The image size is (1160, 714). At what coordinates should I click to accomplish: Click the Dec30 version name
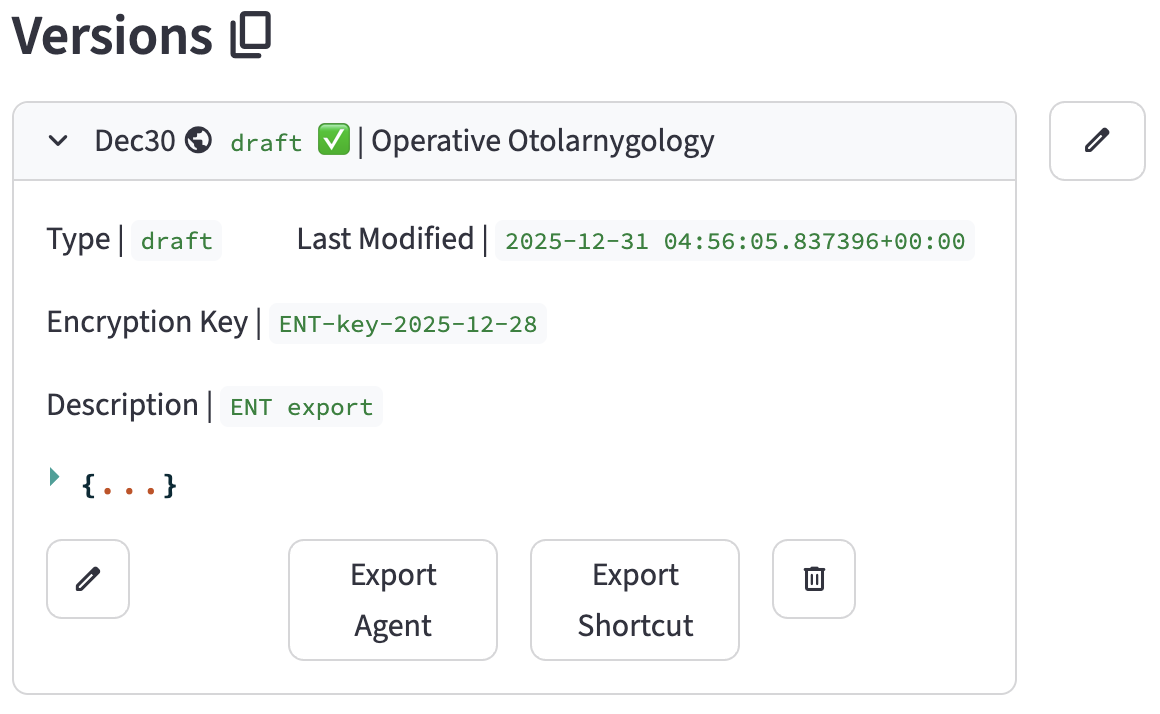[135, 141]
